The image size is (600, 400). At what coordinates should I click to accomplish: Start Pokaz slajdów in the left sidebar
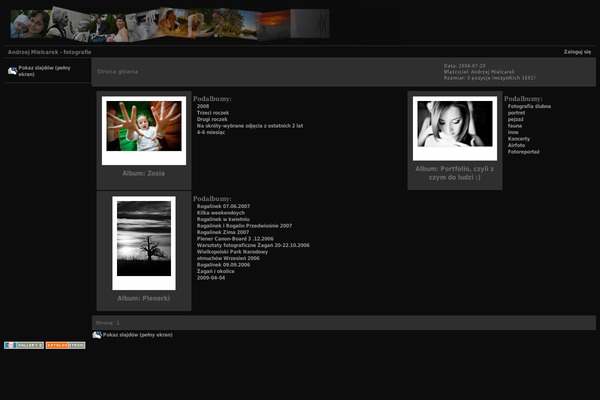coord(44,71)
